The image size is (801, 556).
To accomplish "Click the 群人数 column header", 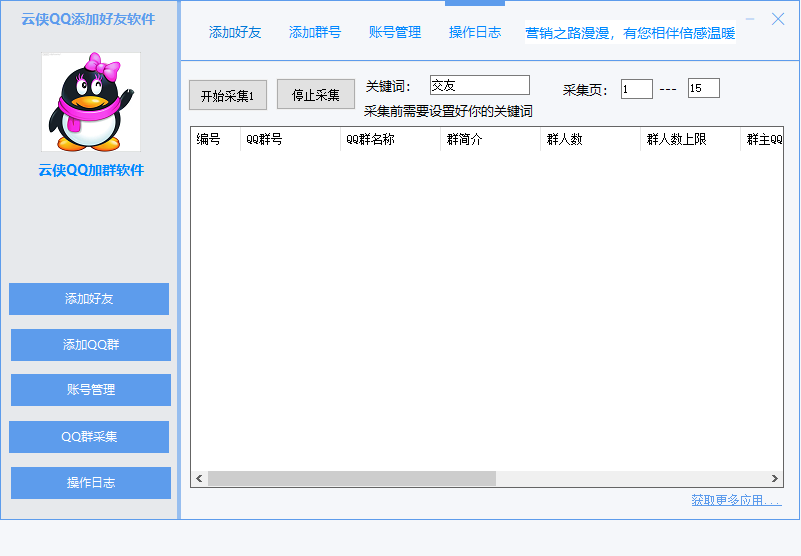I will pos(591,139).
